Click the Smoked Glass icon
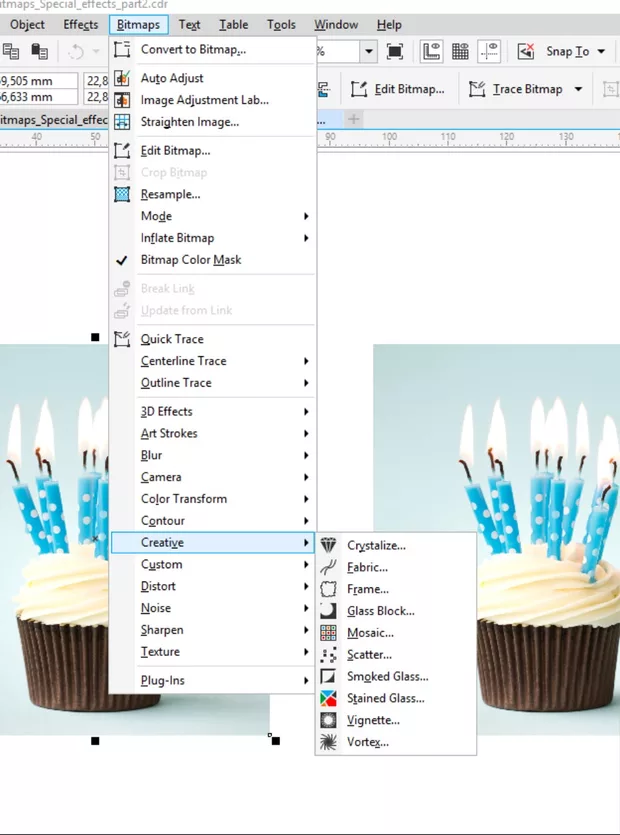This screenshot has width=620, height=835. tap(328, 676)
